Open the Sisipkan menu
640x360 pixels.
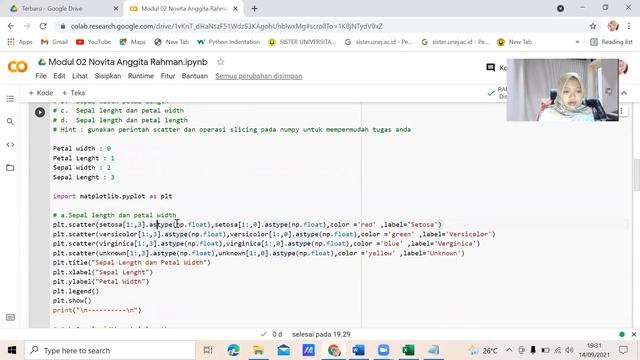(x=108, y=76)
